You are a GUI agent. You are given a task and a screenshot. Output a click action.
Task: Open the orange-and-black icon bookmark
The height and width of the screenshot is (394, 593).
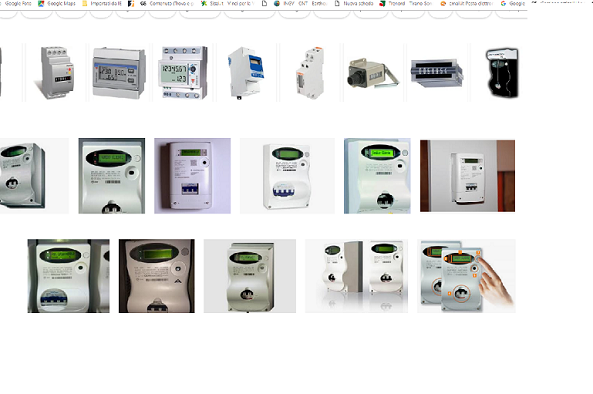tap(131, 3)
